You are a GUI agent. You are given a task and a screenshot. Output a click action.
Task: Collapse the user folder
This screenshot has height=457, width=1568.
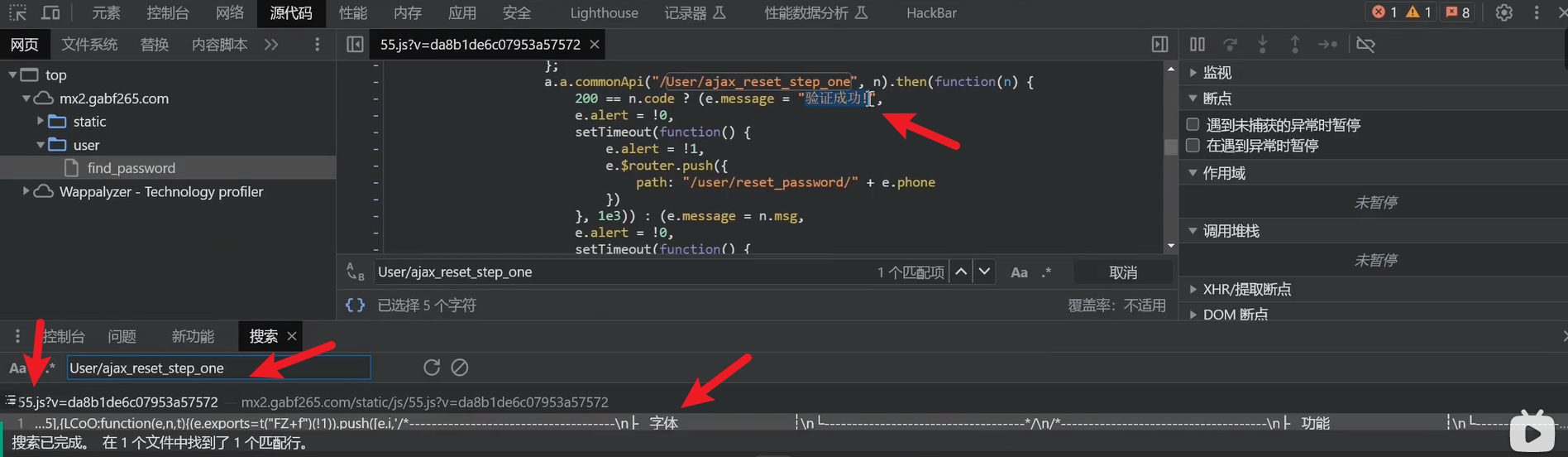[x=41, y=145]
